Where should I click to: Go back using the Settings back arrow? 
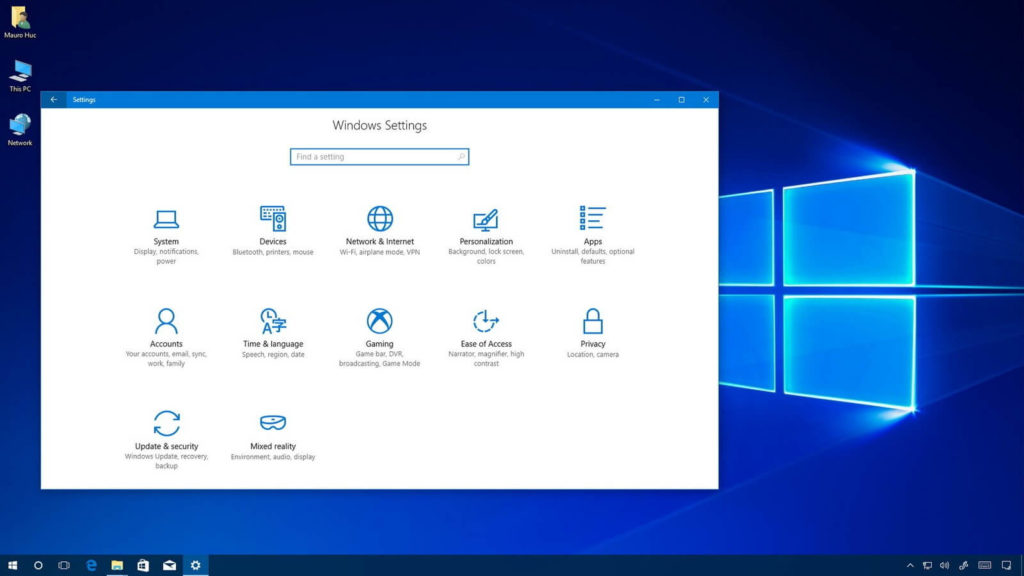pyautogui.click(x=53, y=100)
